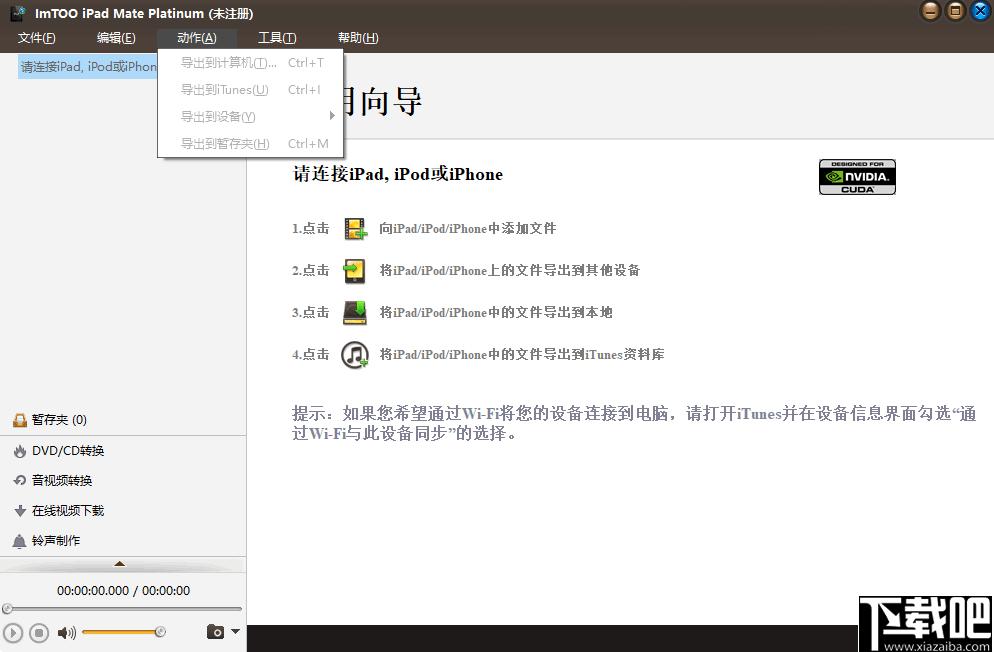Click the 导出到iTunes资料库 instruction text

click(x=522, y=355)
